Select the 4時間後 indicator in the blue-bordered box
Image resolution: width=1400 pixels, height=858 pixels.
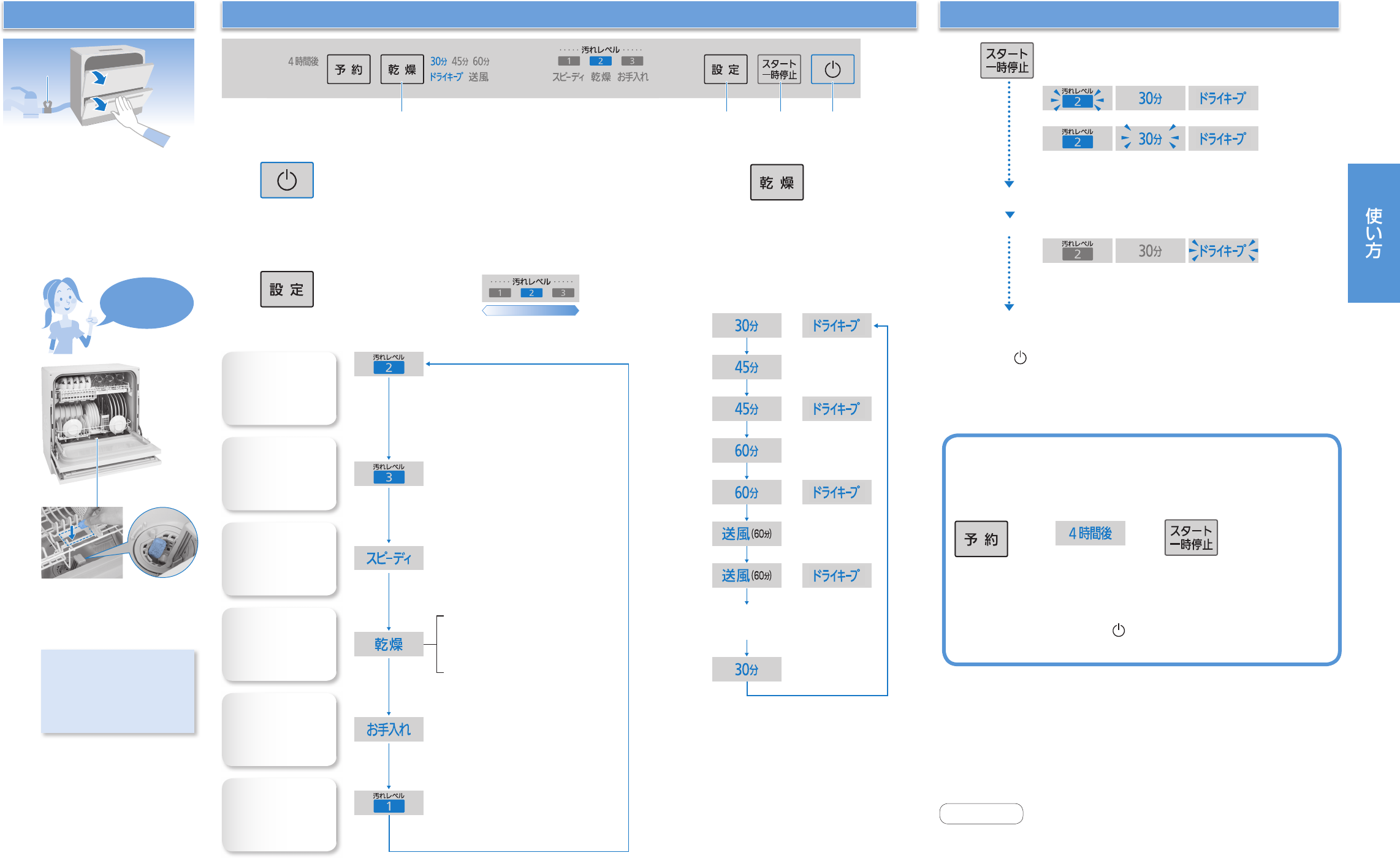pyautogui.click(x=1090, y=533)
